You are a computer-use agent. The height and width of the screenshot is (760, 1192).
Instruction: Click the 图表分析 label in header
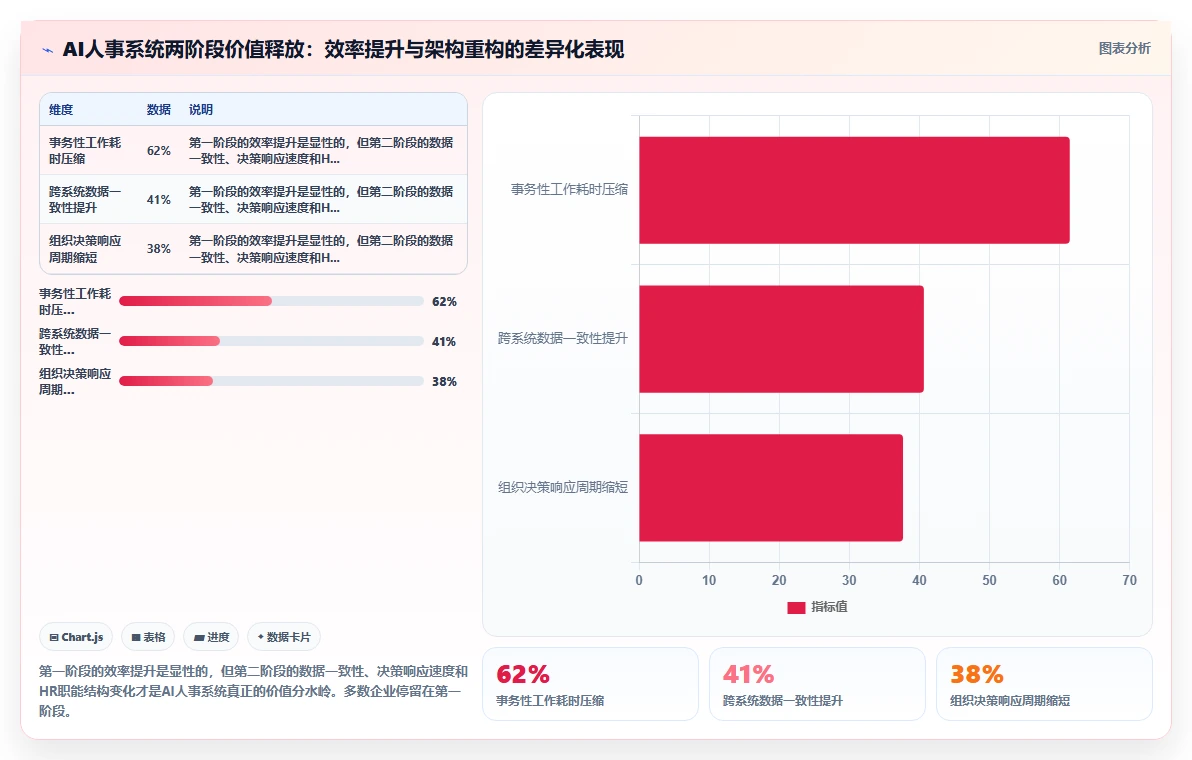click(1124, 49)
